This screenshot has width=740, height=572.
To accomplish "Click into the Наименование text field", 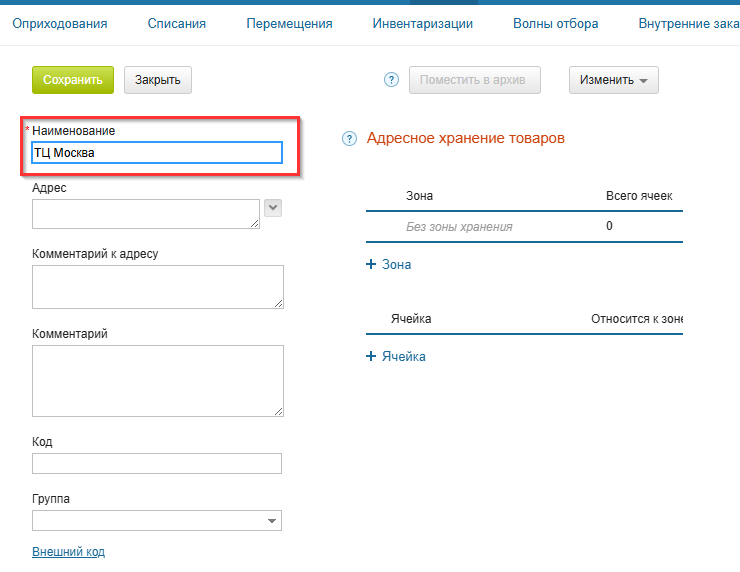I will [157, 153].
